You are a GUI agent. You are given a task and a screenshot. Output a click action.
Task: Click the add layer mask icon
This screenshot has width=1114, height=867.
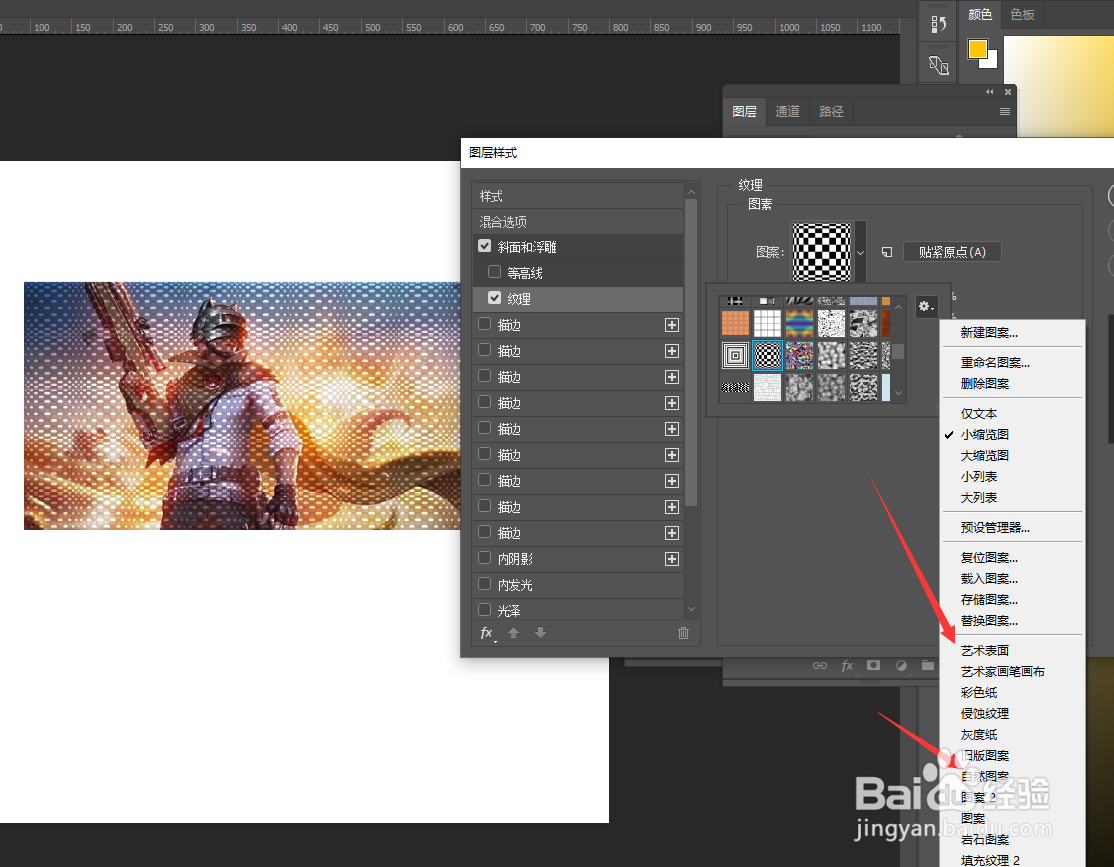[874, 666]
